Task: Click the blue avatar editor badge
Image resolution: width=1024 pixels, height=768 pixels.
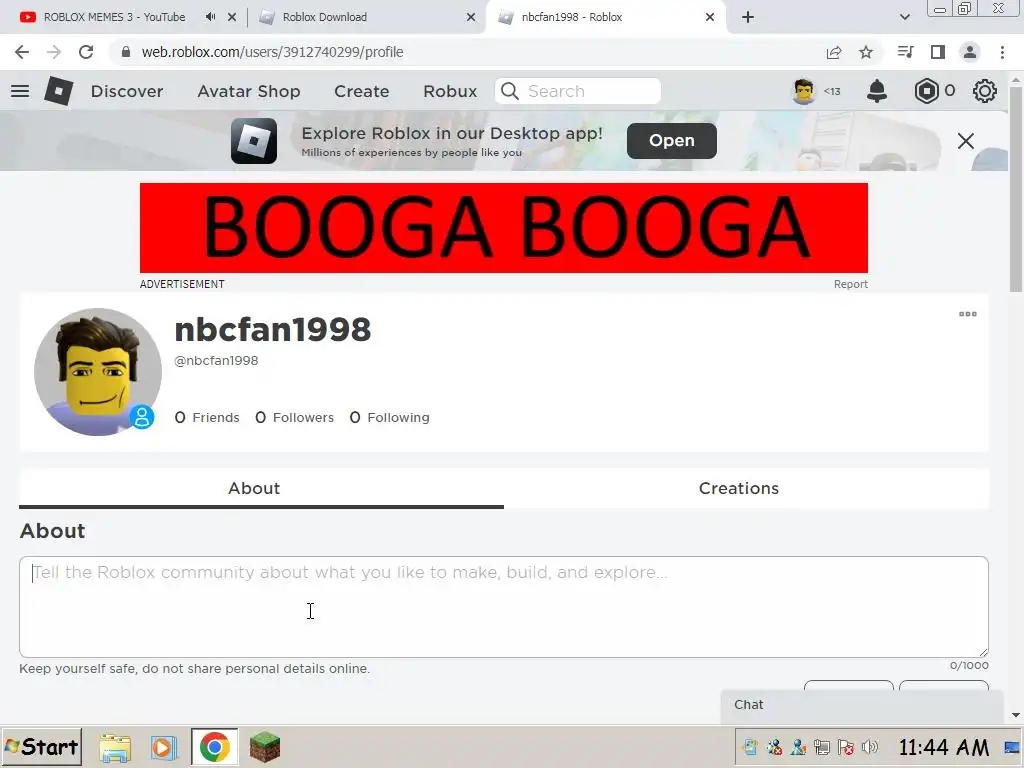Action: 142,417
